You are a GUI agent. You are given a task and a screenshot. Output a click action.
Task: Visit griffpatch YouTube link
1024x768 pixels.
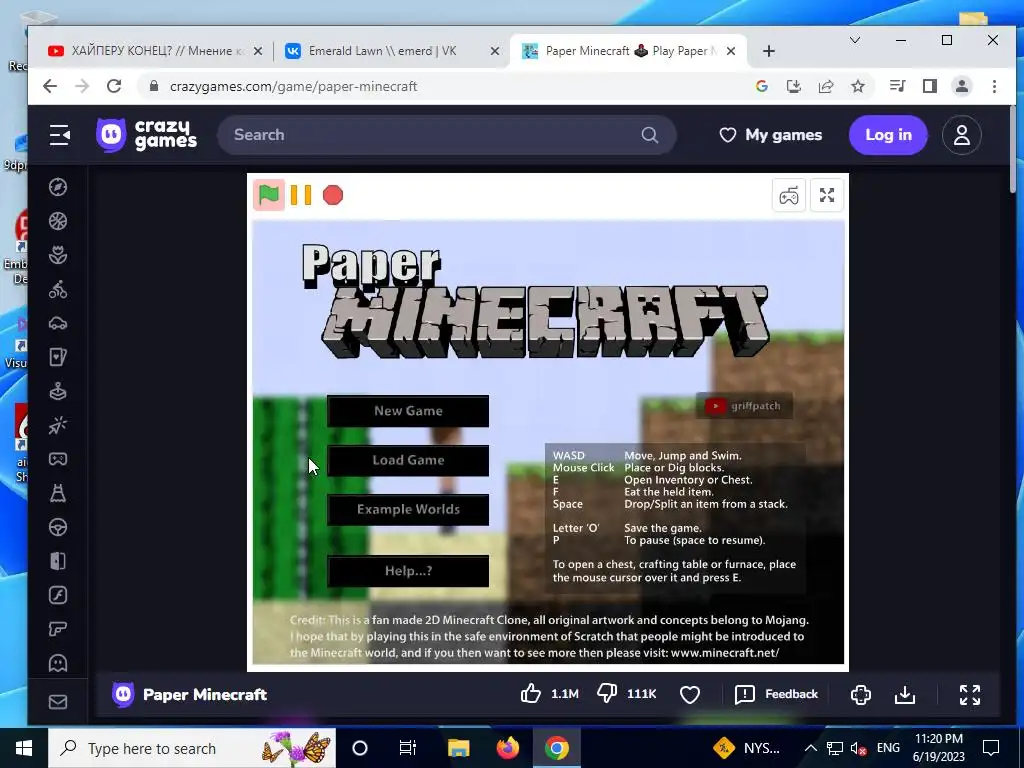coord(744,406)
